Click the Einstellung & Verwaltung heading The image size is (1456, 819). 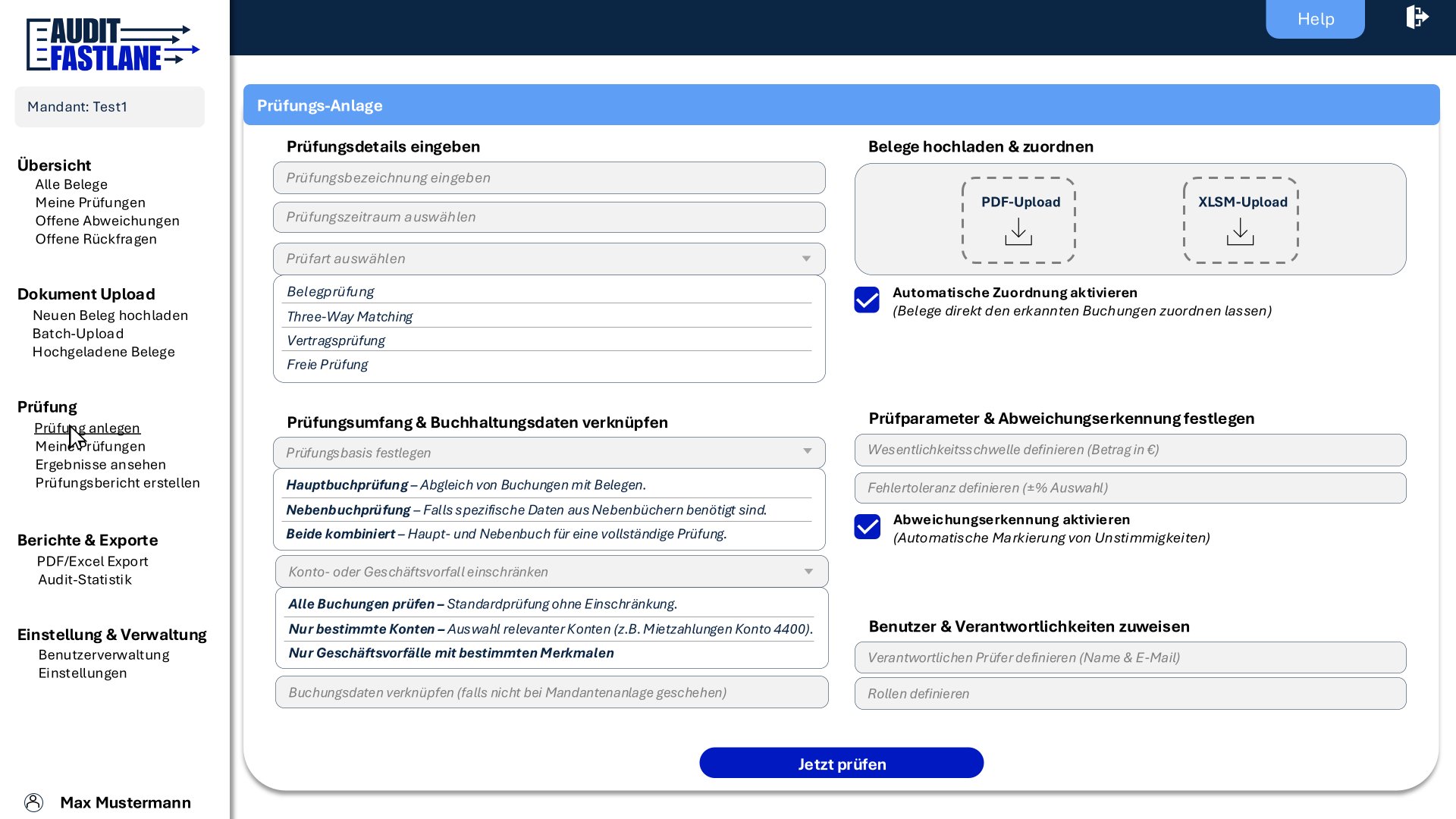tap(112, 634)
